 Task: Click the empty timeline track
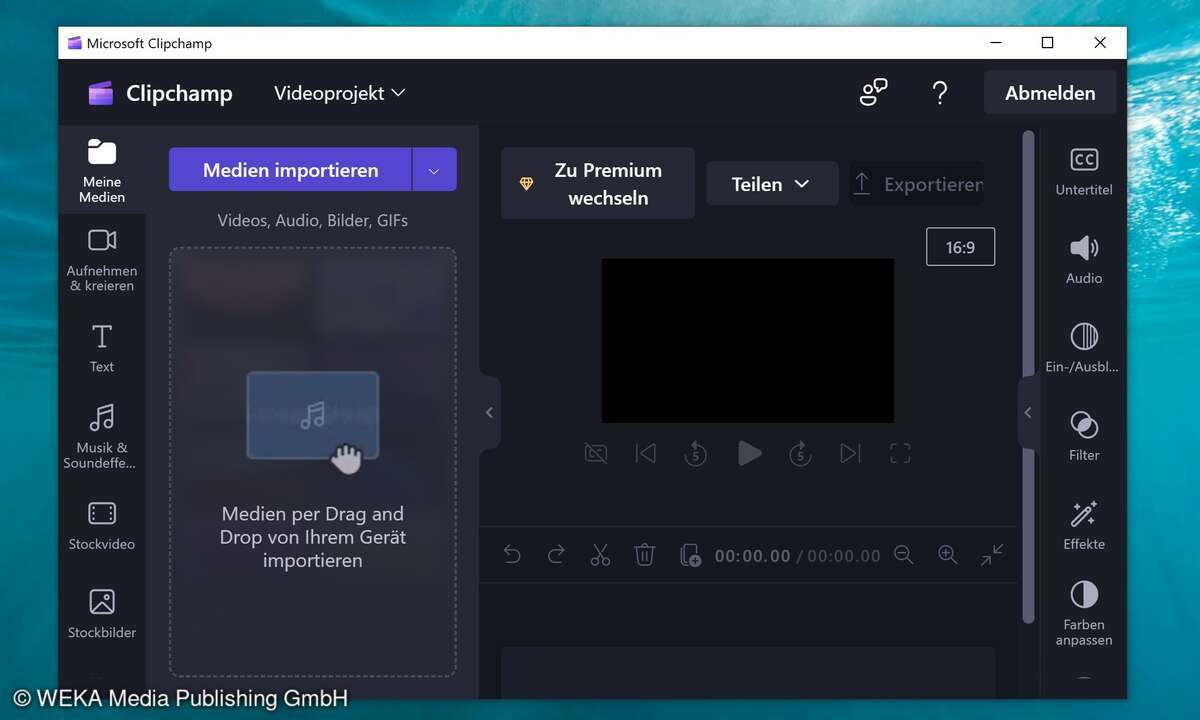coord(748,672)
